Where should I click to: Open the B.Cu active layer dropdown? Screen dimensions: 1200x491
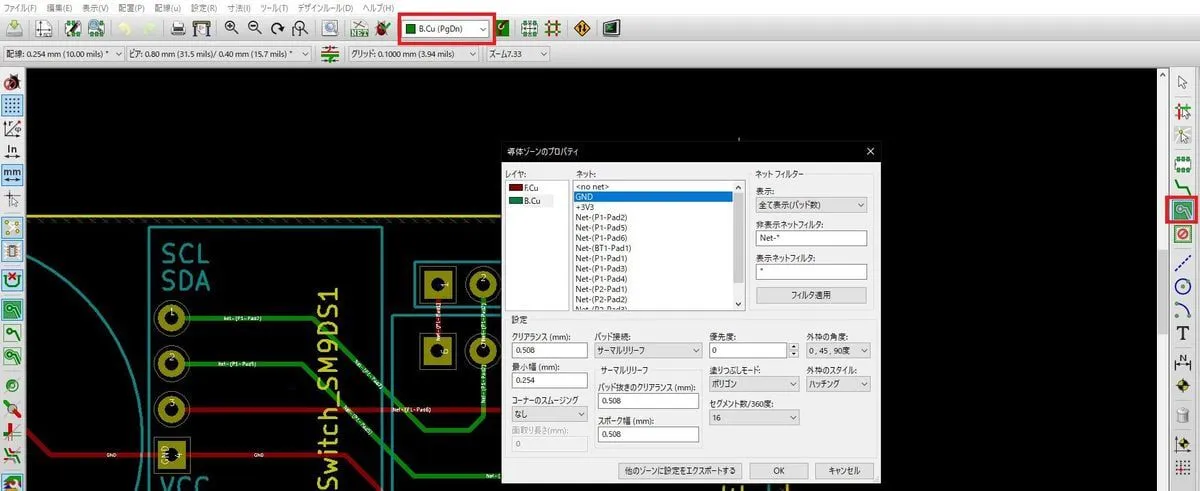click(447, 30)
